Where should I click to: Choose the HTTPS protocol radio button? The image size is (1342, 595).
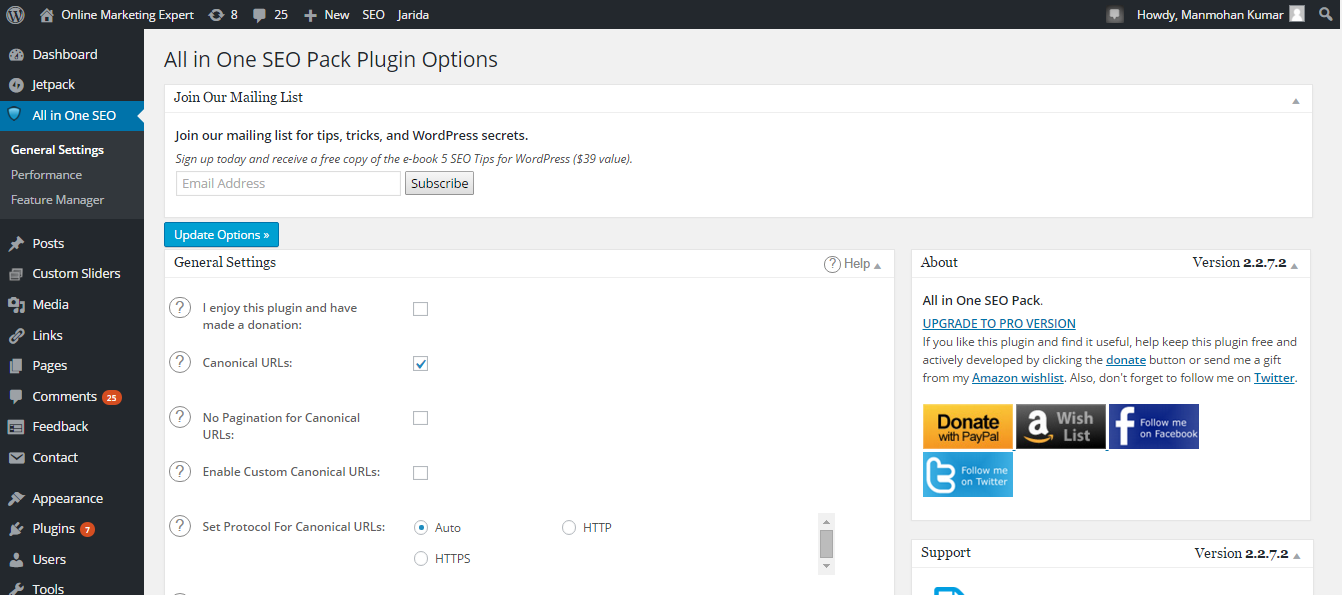pos(421,558)
